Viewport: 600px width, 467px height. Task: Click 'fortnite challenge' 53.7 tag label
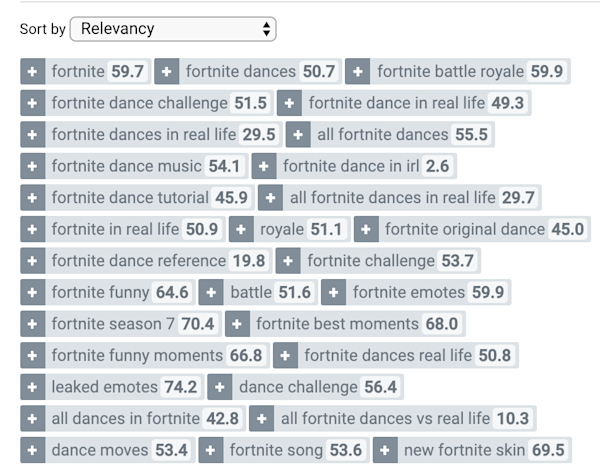(x=371, y=261)
